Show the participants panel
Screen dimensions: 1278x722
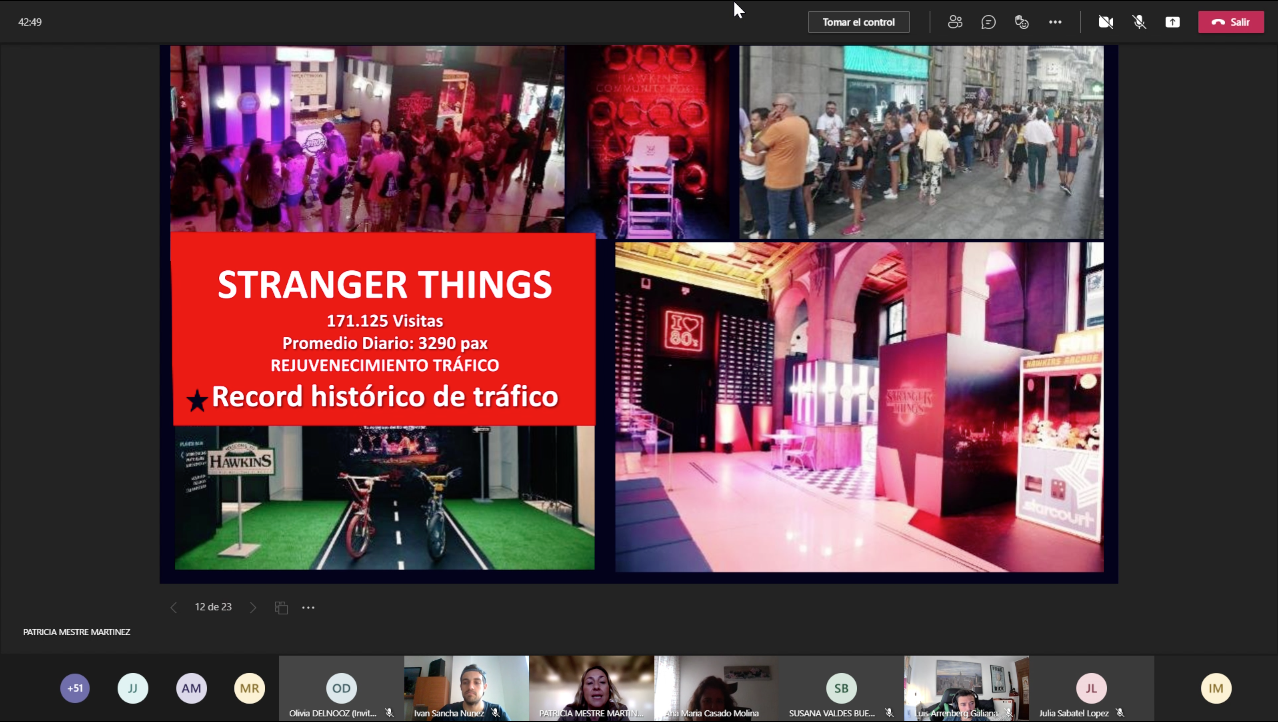click(x=955, y=22)
